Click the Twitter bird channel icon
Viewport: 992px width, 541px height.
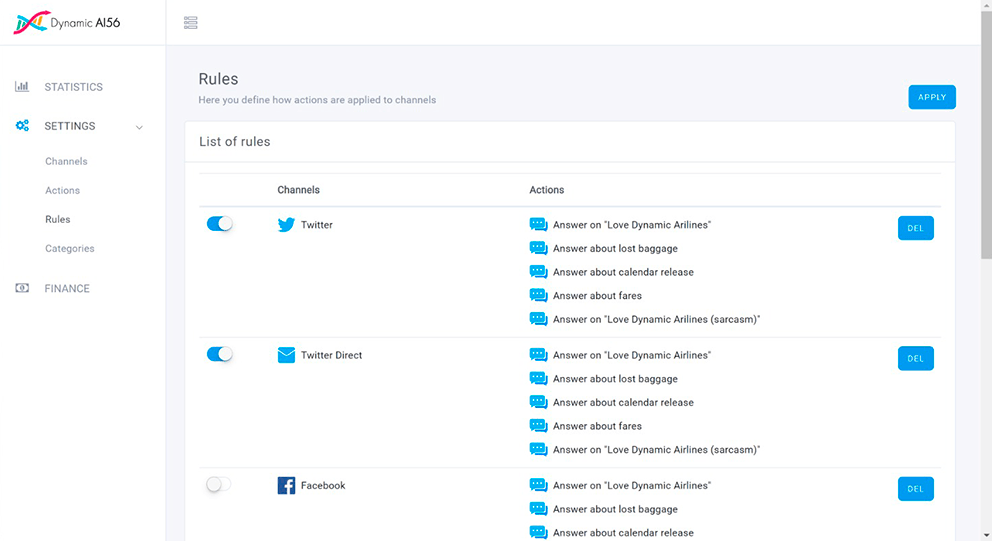[286, 225]
